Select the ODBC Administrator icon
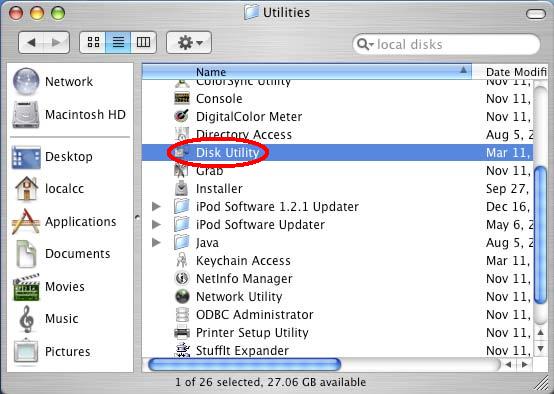This screenshot has width=554, height=394. tap(182, 314)
